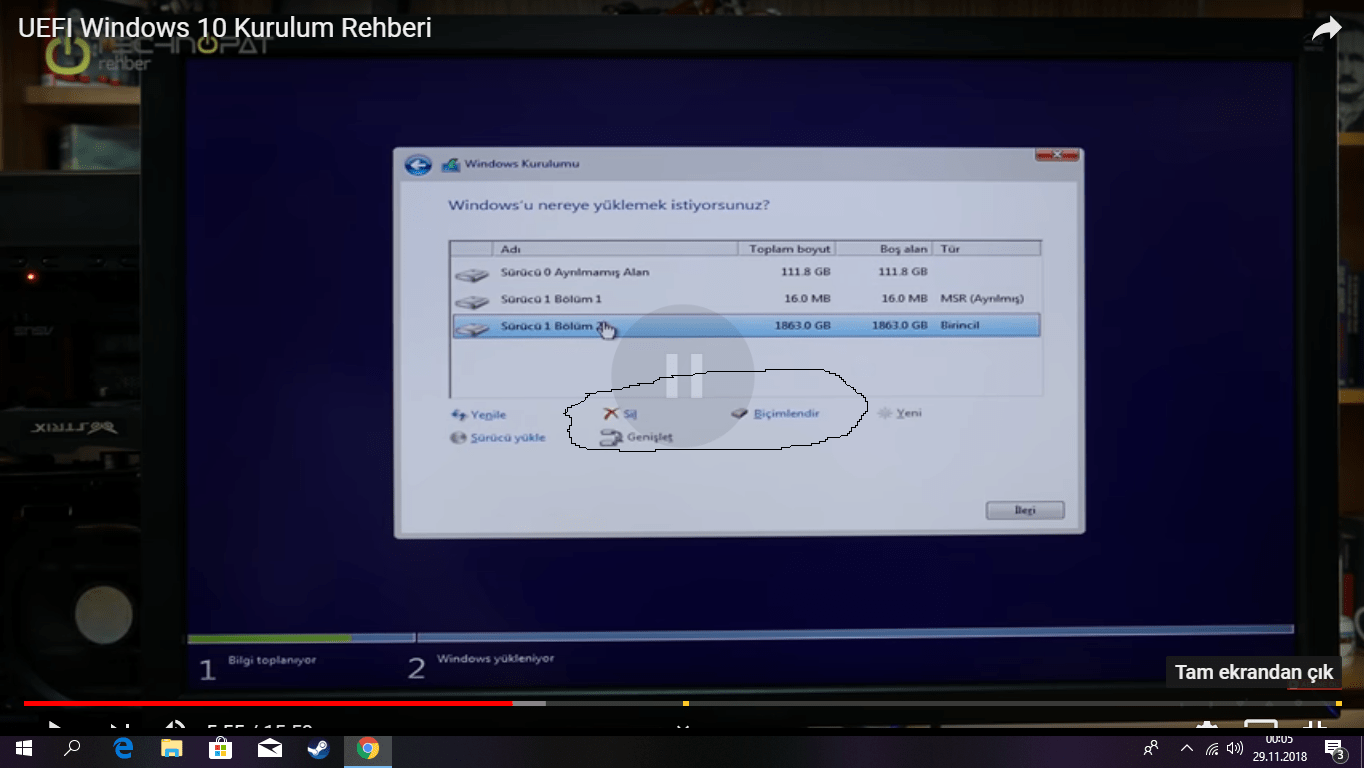Click the eraser icon next to 'Biçimlendir'
1372x780 pixels.
(x=739, y=413)
